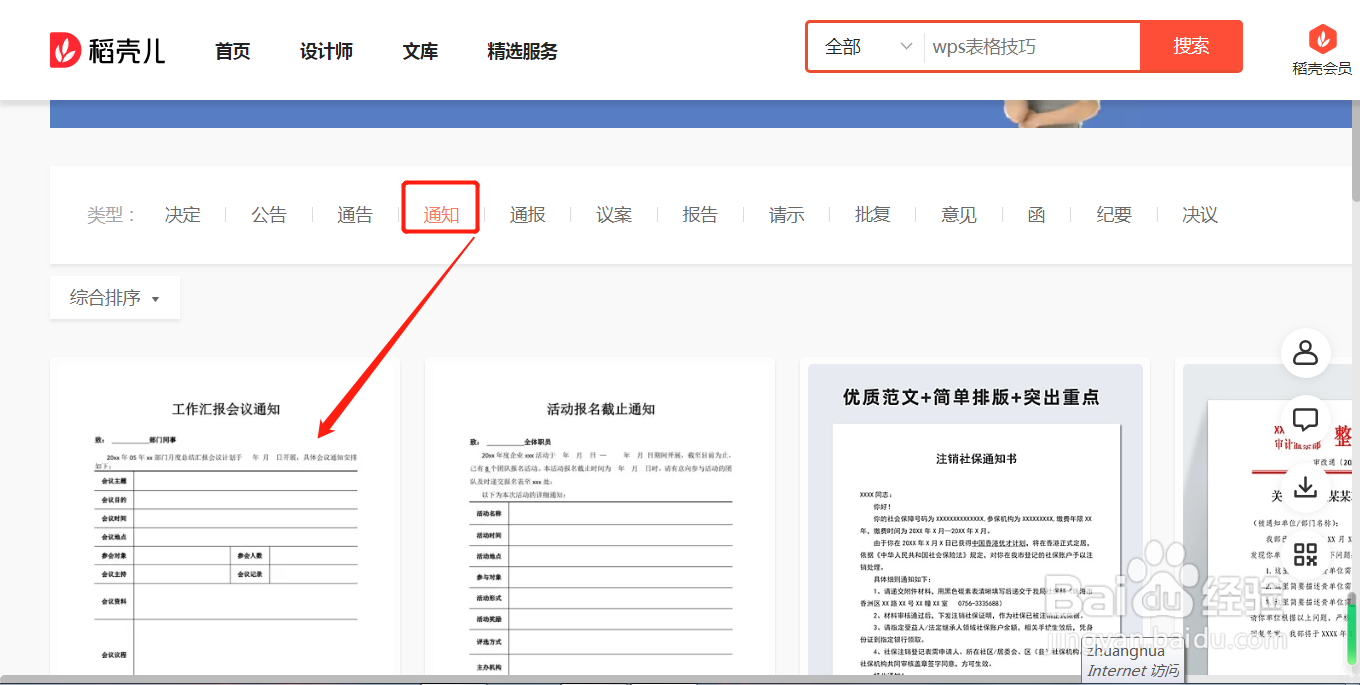
Task: Filter by type 公告
Action: pos(269,215)
